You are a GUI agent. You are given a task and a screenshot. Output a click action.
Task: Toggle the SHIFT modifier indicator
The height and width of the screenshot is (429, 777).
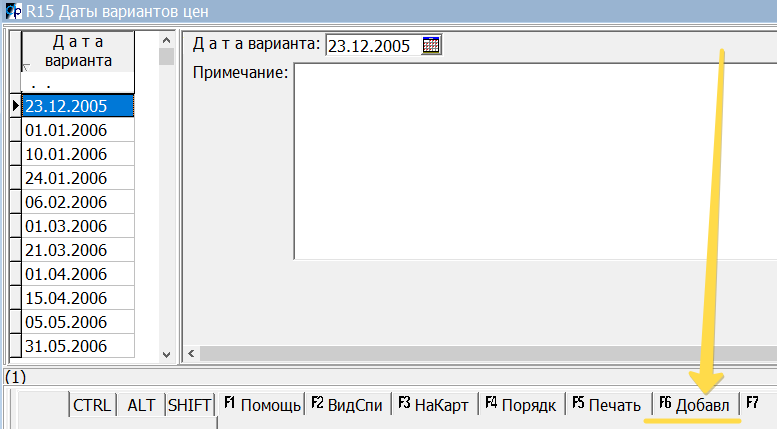tap(189, 405)
